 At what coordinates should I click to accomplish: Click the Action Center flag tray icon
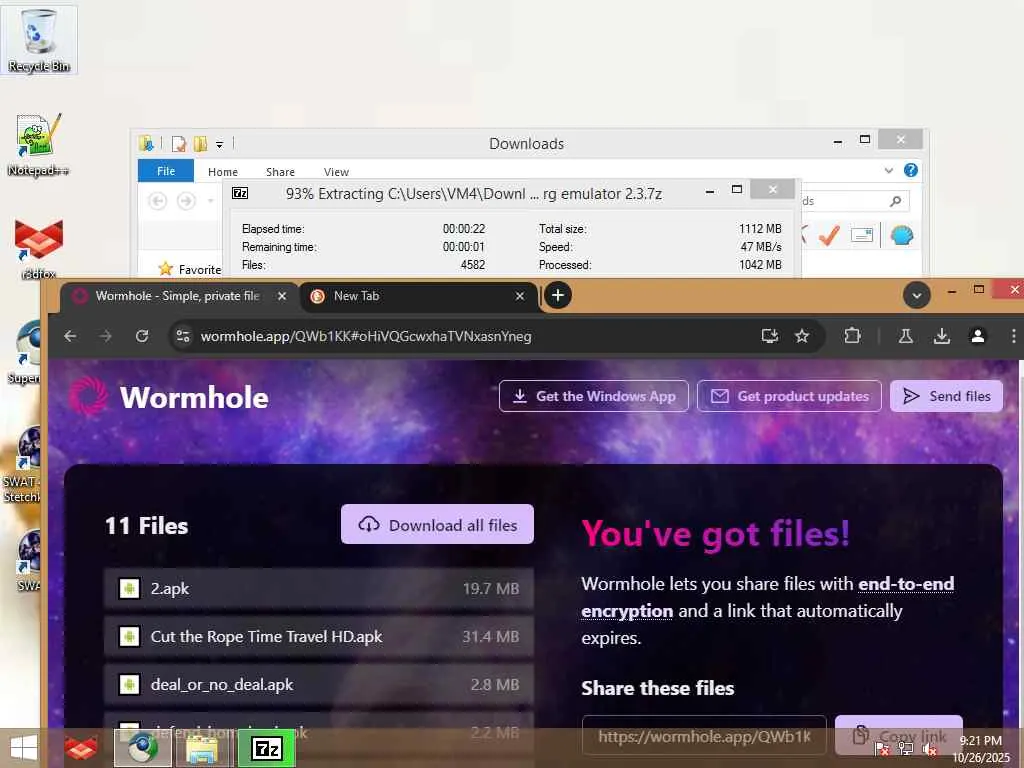882,750
